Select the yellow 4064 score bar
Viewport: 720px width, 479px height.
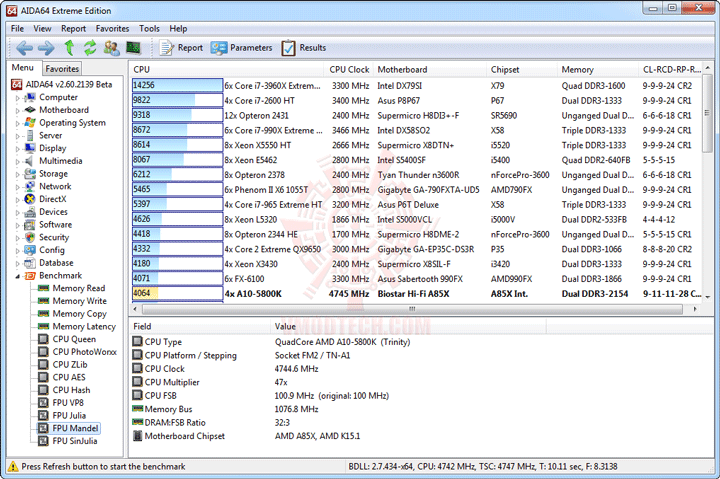(177, 293)
